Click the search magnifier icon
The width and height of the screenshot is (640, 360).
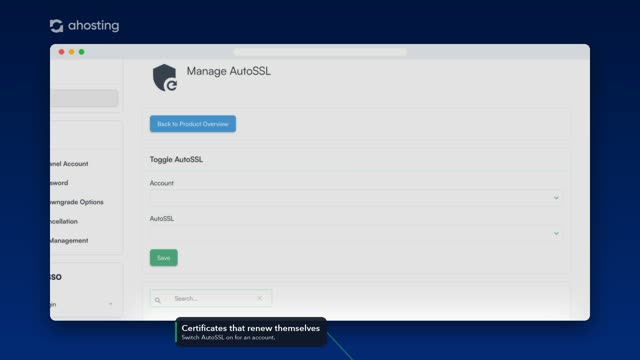coord(158,300)
